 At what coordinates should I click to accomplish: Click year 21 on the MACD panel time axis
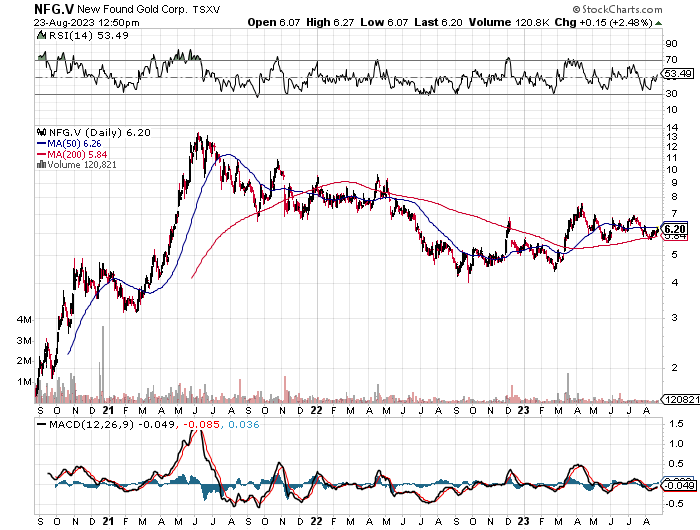point(108,521)
